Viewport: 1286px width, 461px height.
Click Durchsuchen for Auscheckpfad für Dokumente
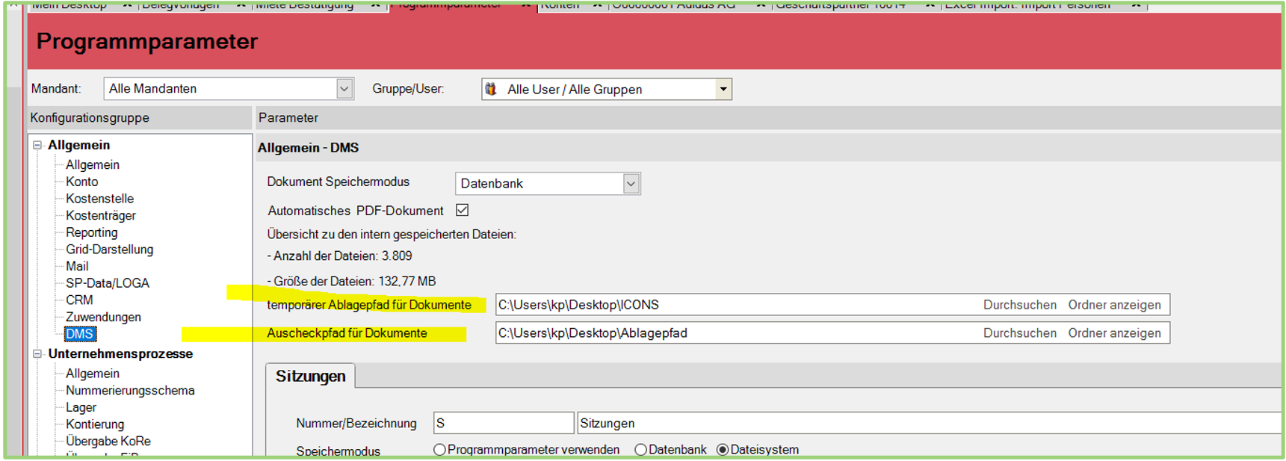pyautogui.click(x=1019, y=333)
